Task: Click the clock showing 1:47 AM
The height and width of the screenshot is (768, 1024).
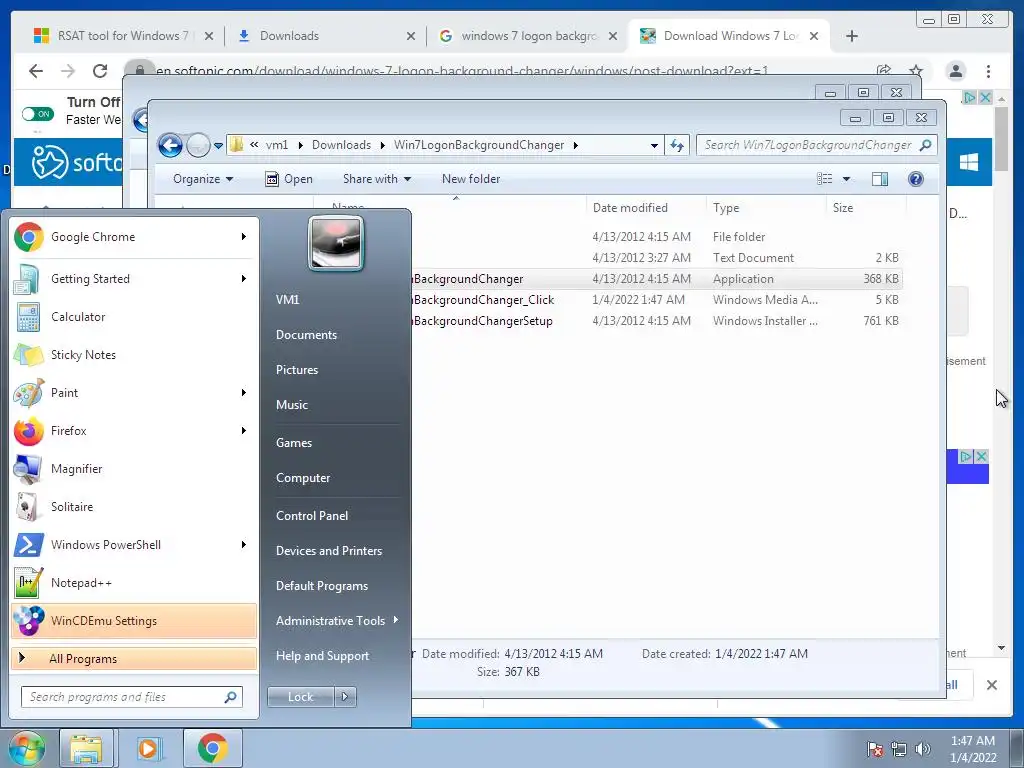Action: (972, 741)
